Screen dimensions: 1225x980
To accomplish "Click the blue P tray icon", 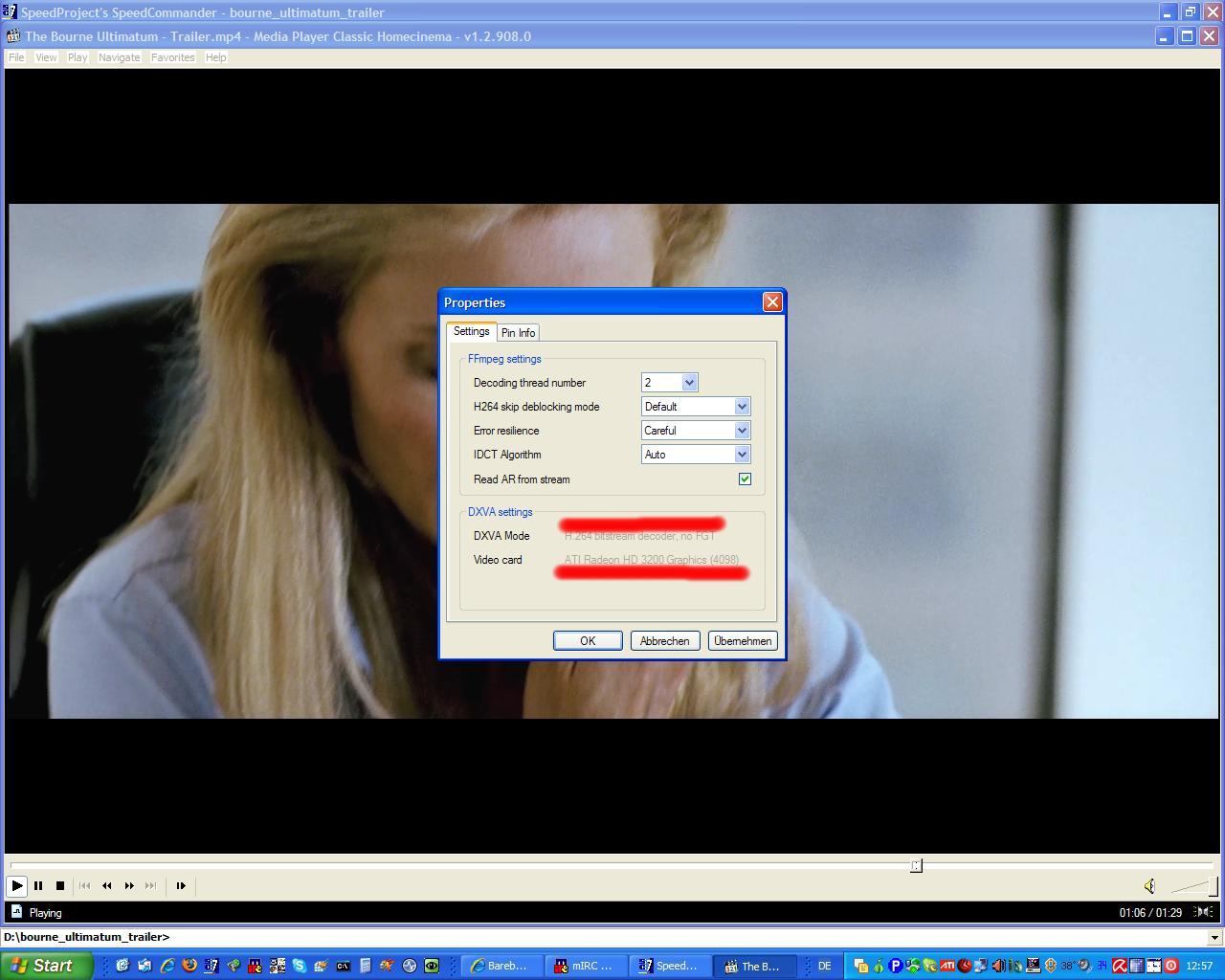I will point(896,966).
